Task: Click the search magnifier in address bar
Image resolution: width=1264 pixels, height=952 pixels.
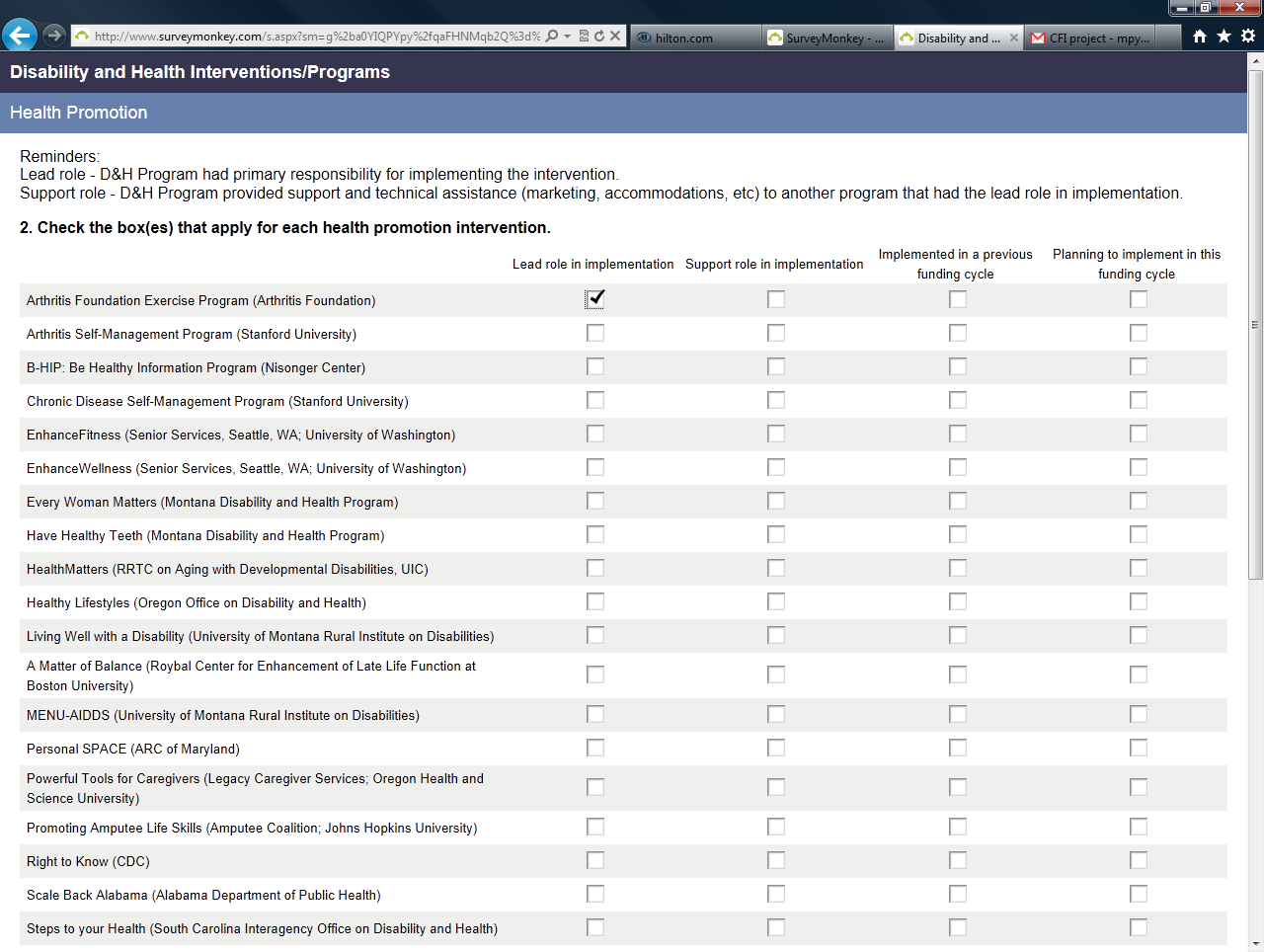Action: pos(552,37)
